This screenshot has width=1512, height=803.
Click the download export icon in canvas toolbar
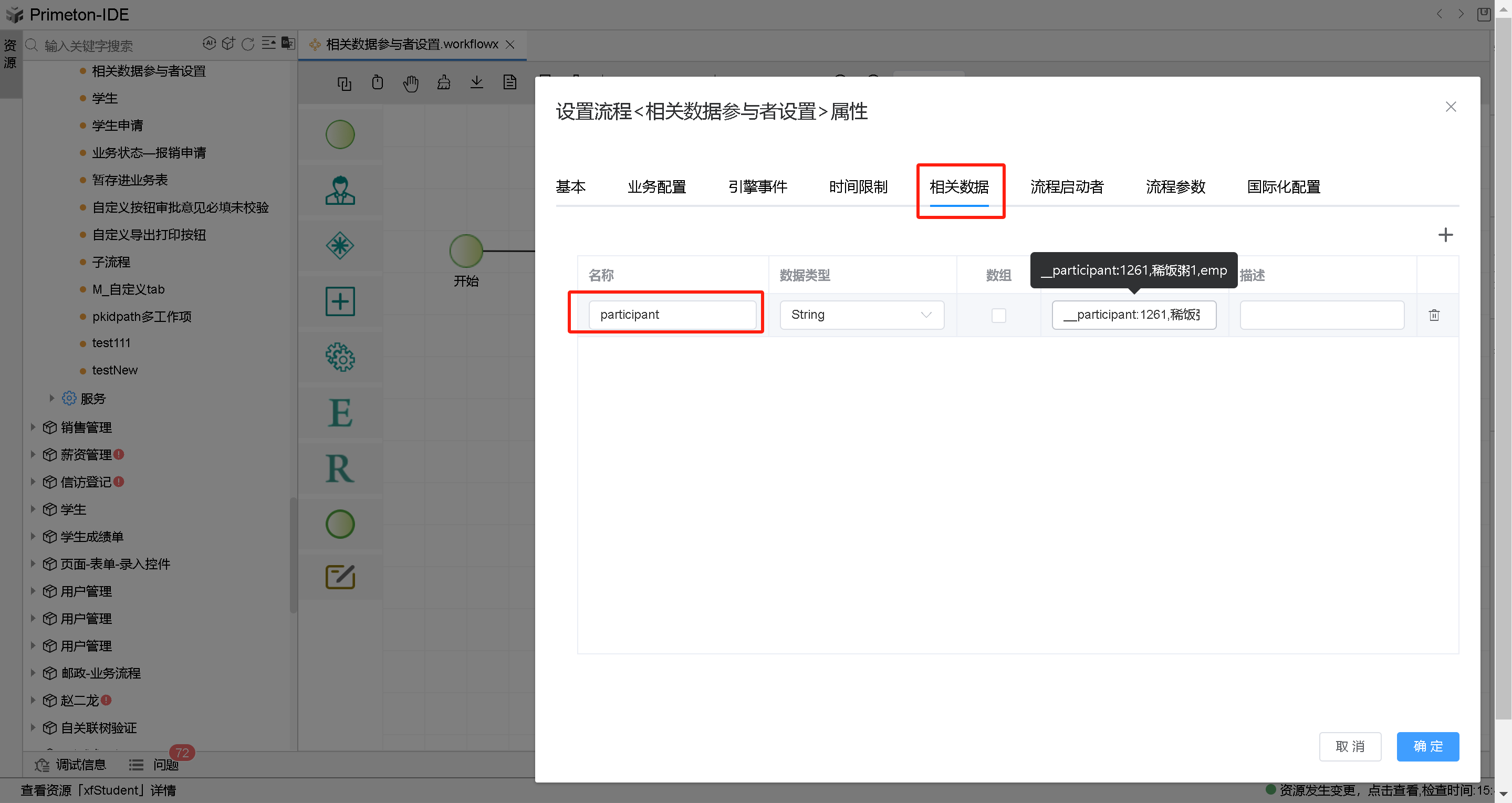click(x=477, y=83)
